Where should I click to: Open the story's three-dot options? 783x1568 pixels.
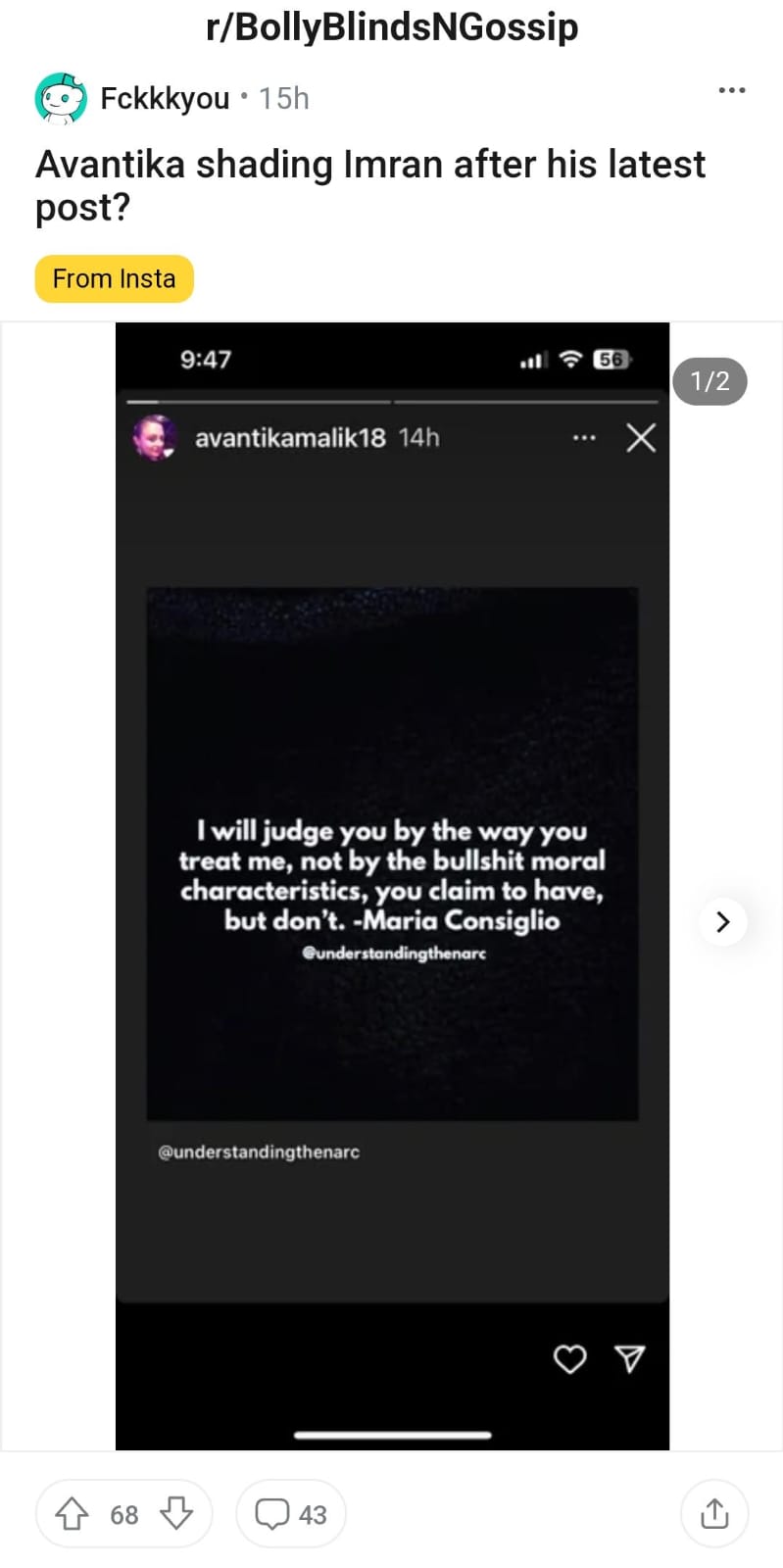pos(584,437)
